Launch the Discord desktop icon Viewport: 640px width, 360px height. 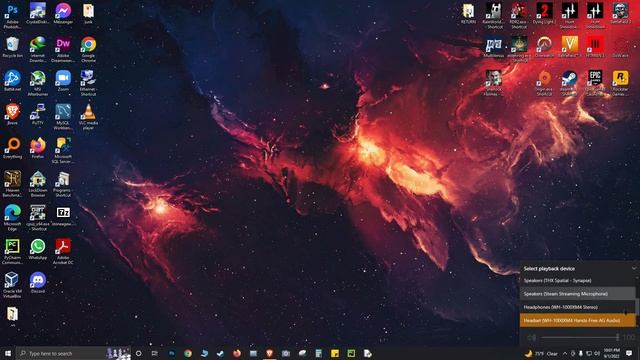tap(38, 283)
